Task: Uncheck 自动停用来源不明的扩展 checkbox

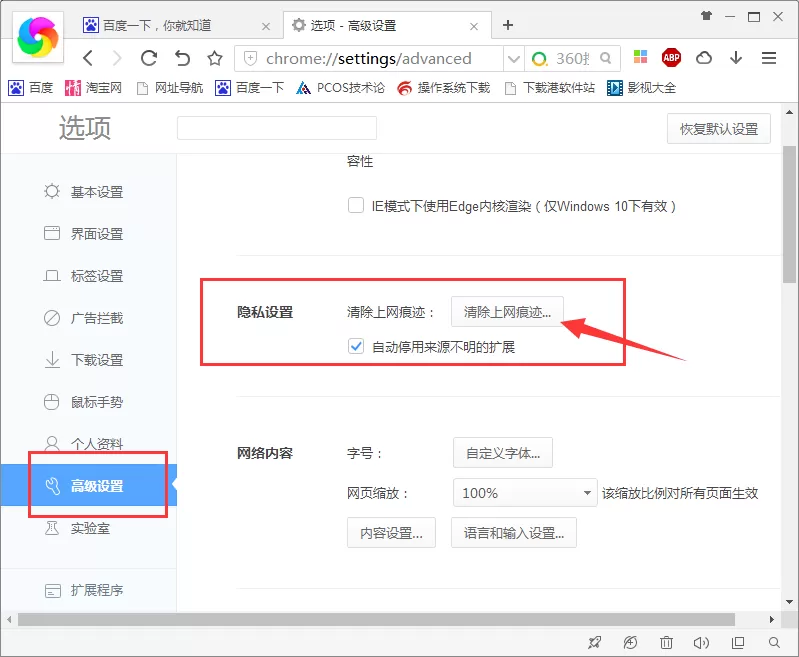Action: 356,347
